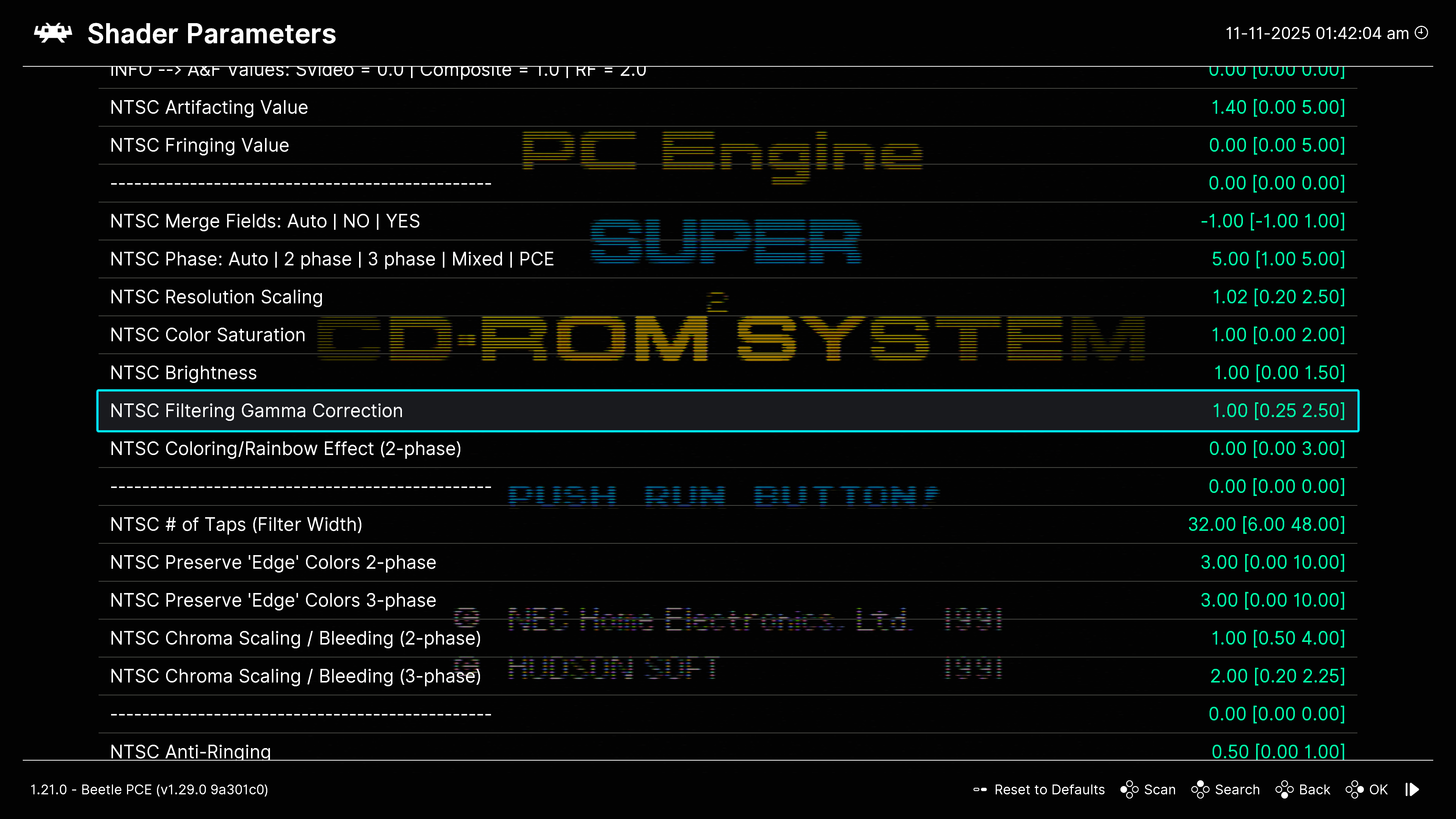The height and width of the screenshot is (819, 1456).
Task: Click the clock icon beside the time
Action: (1421, 33)
